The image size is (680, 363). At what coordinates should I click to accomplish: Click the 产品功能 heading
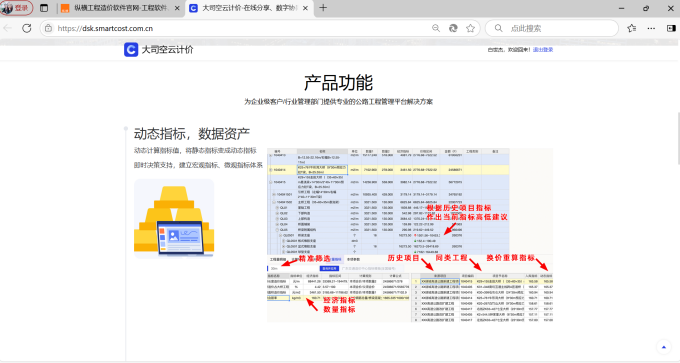pos(338,83)
